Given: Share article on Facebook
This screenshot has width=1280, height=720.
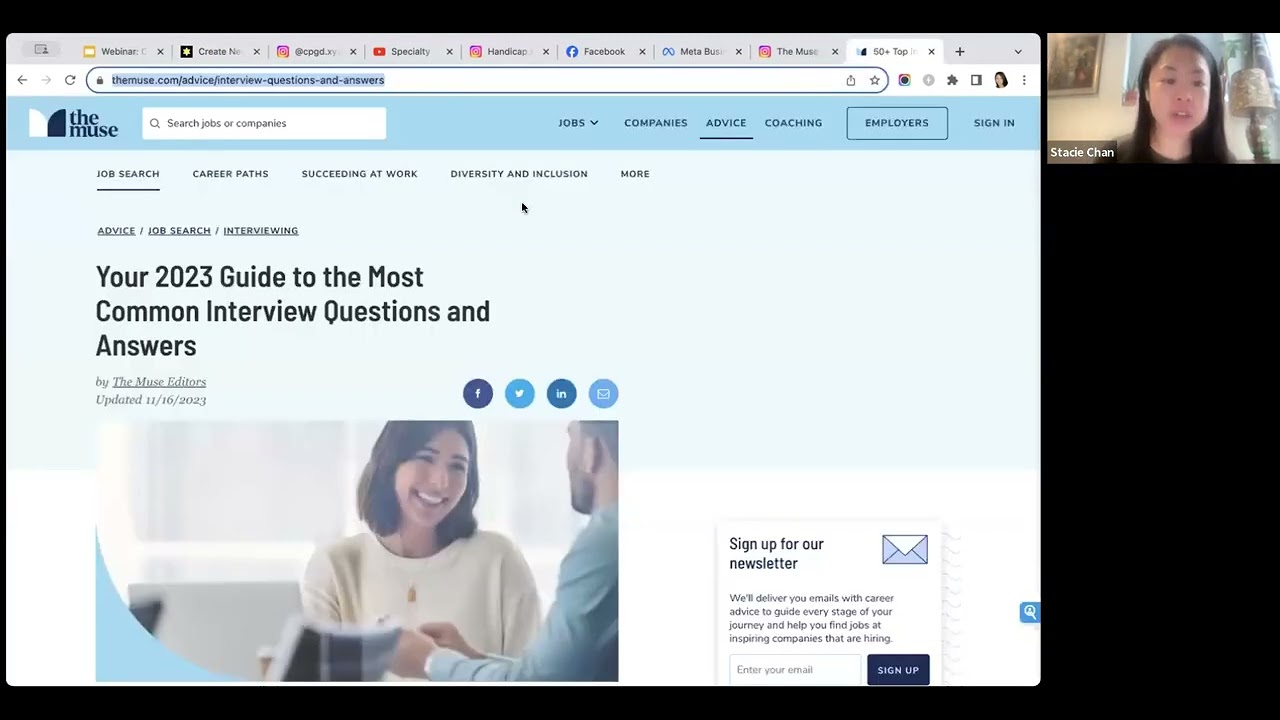Looking at the screenshot, I should click(478, 394).
